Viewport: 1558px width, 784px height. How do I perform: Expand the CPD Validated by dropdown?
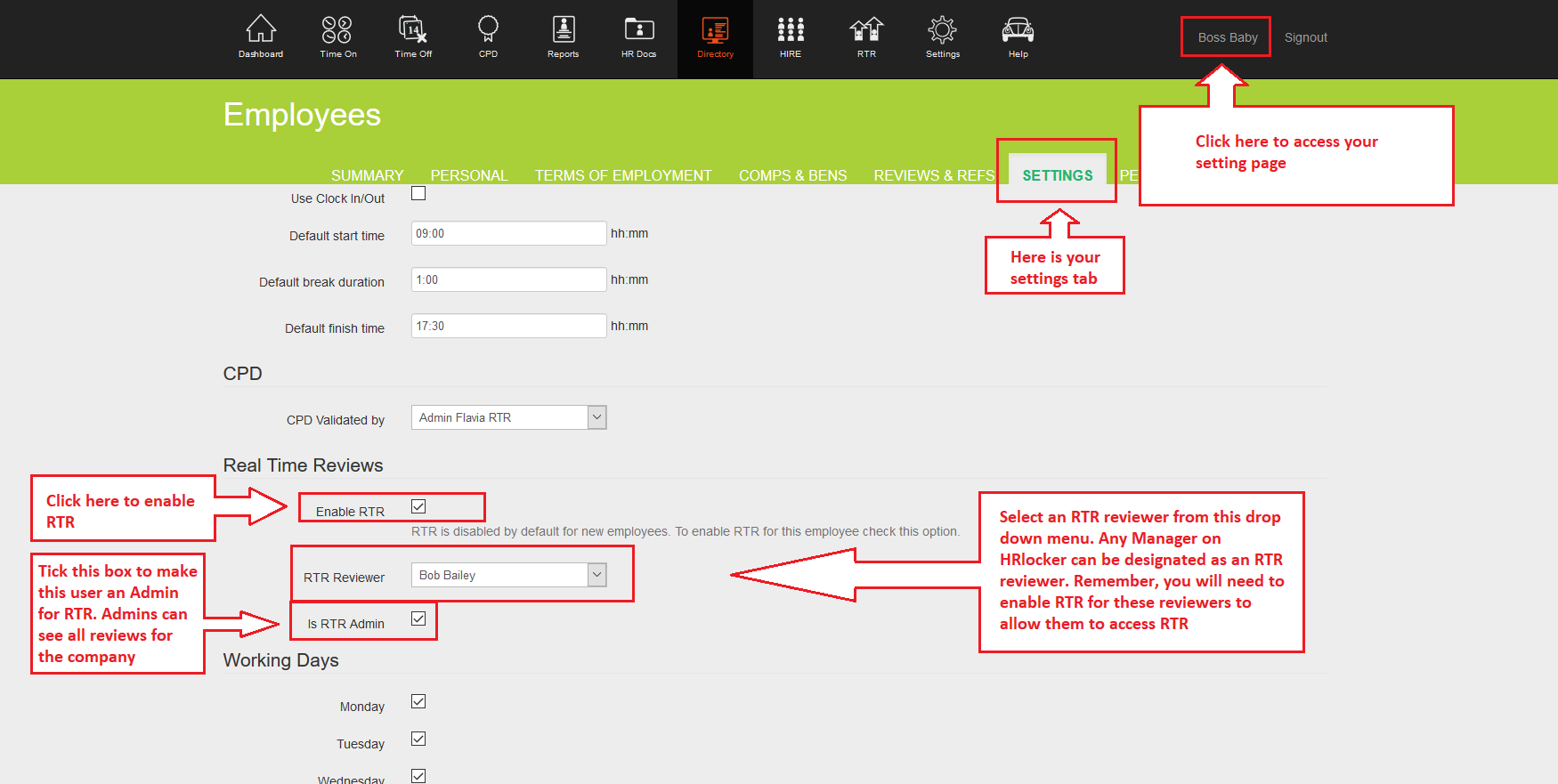pyautogui.click(x=597, y=417)
